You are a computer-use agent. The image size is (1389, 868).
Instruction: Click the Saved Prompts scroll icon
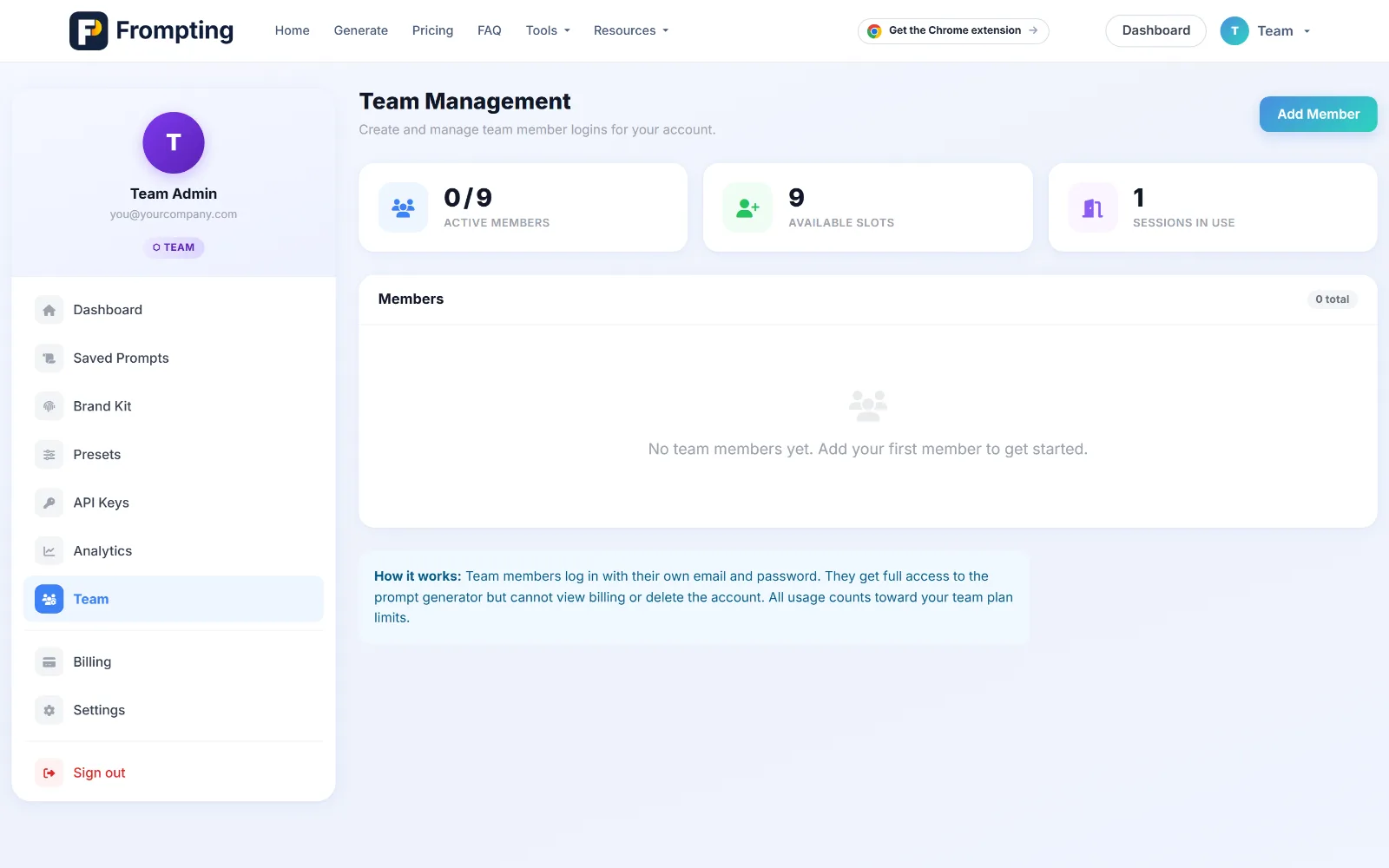pos(49,358)
